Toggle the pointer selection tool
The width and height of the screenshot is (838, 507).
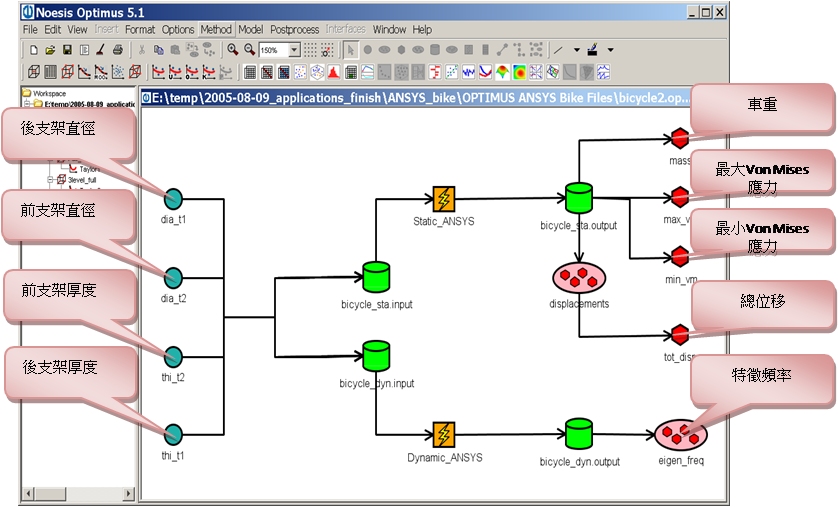[x=351, y=49]
